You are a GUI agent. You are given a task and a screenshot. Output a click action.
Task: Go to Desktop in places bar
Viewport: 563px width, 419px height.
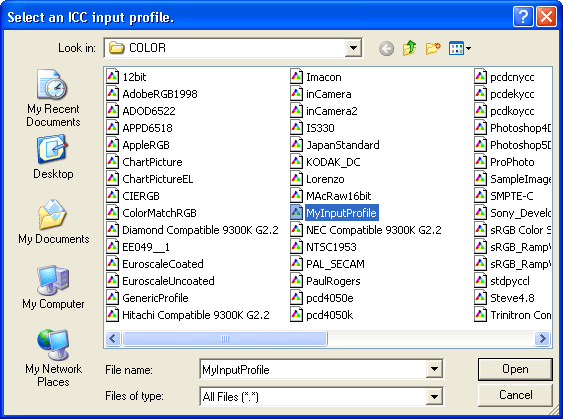click(x=53, y=157)
